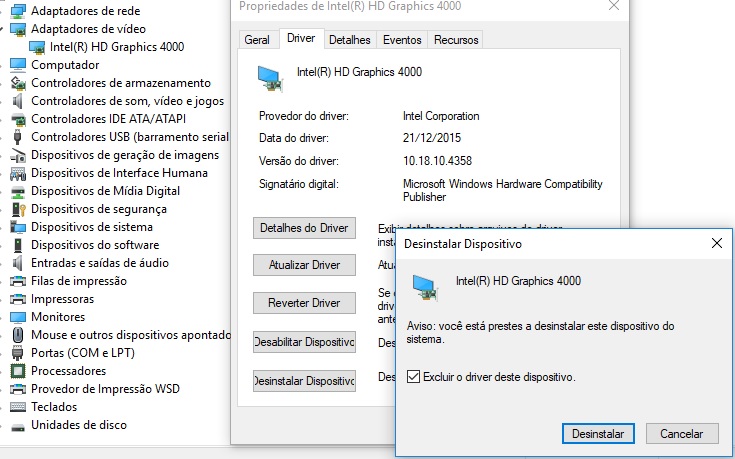This screenshot has width=735, height=459.
Task: Click the adapter icon in Desinstalar Dispositivo dialog
Action: coord(425,286)
